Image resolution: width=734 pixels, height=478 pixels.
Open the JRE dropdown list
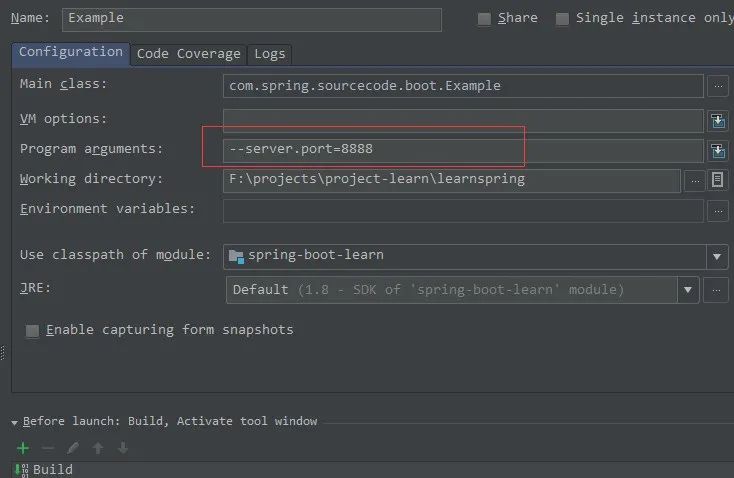coord(688,291)
